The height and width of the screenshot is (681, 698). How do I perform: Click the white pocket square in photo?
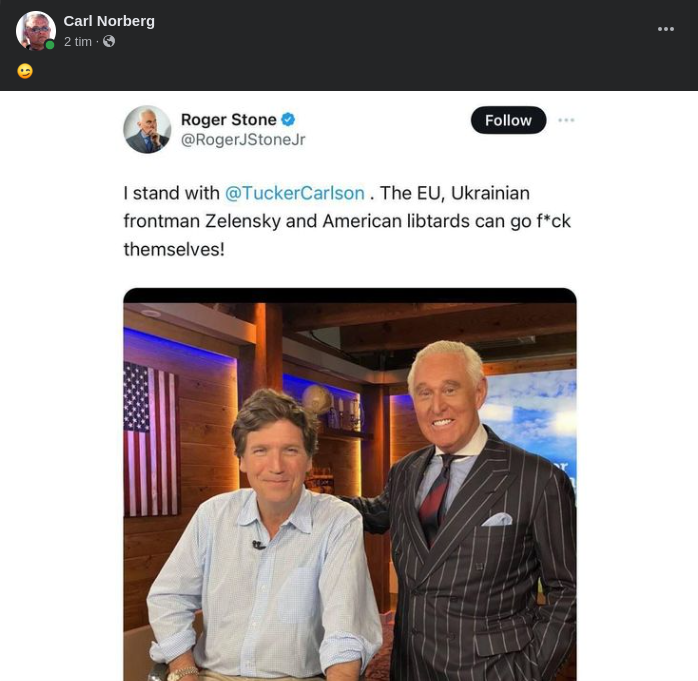pos(497,519)
